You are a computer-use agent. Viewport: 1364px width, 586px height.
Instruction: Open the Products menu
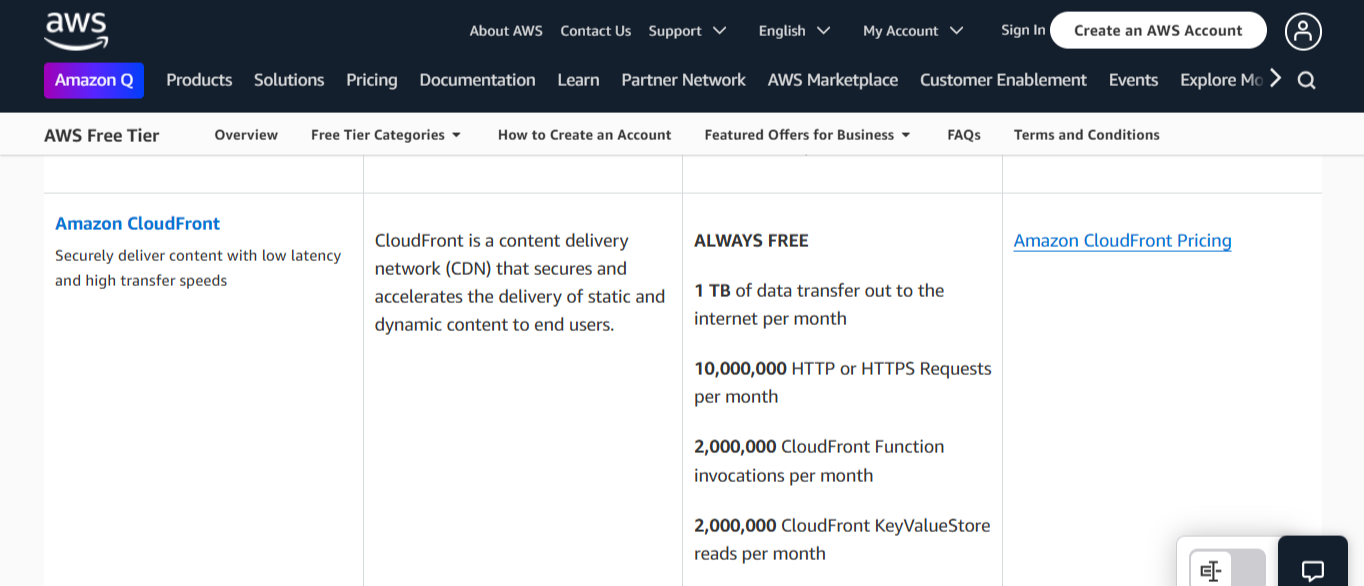[x=199, y=80]
